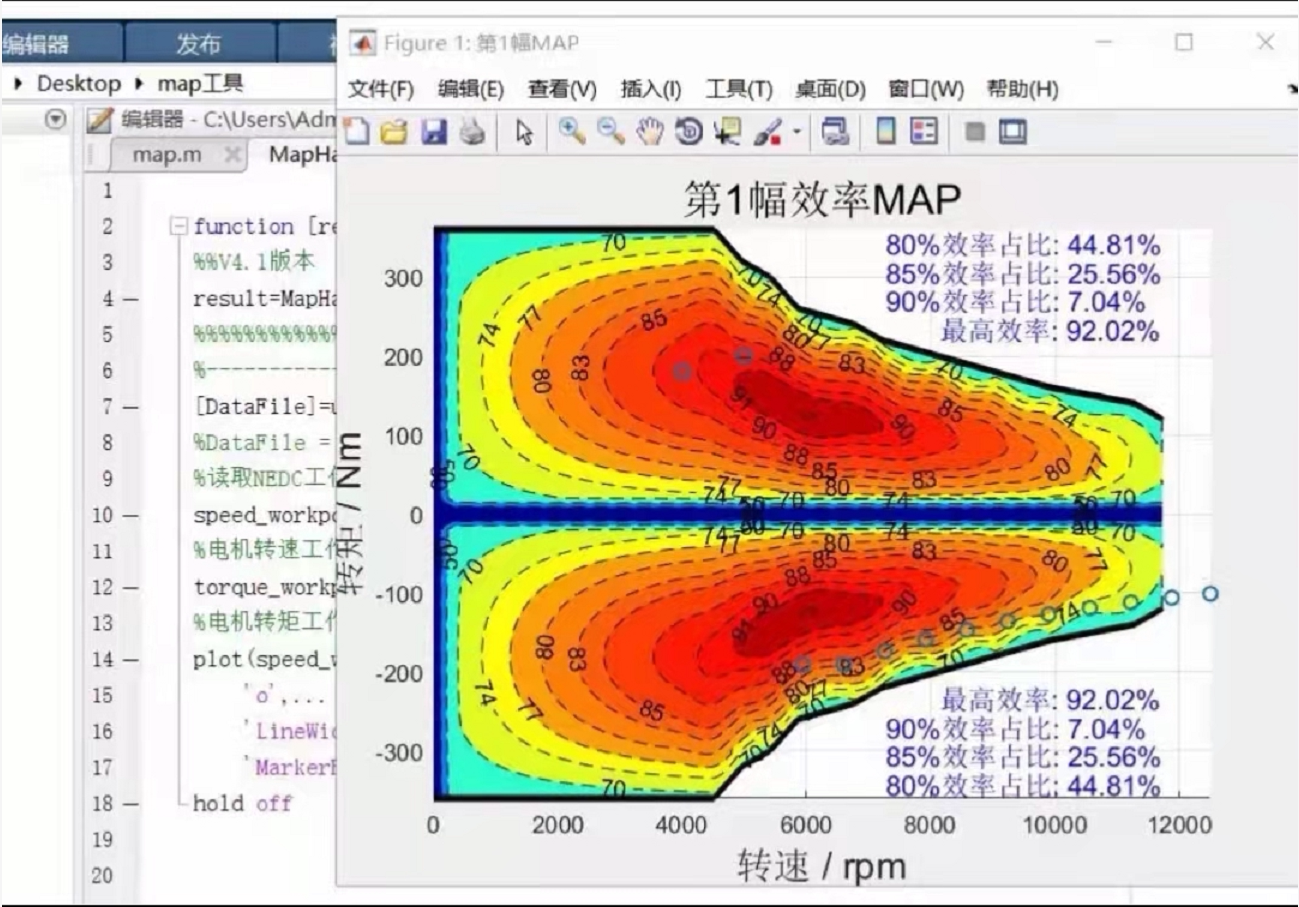Click the torque_workp code line
Image resolution: width=1299 pixels, height=907 pixels.
(x=264, y=587)
